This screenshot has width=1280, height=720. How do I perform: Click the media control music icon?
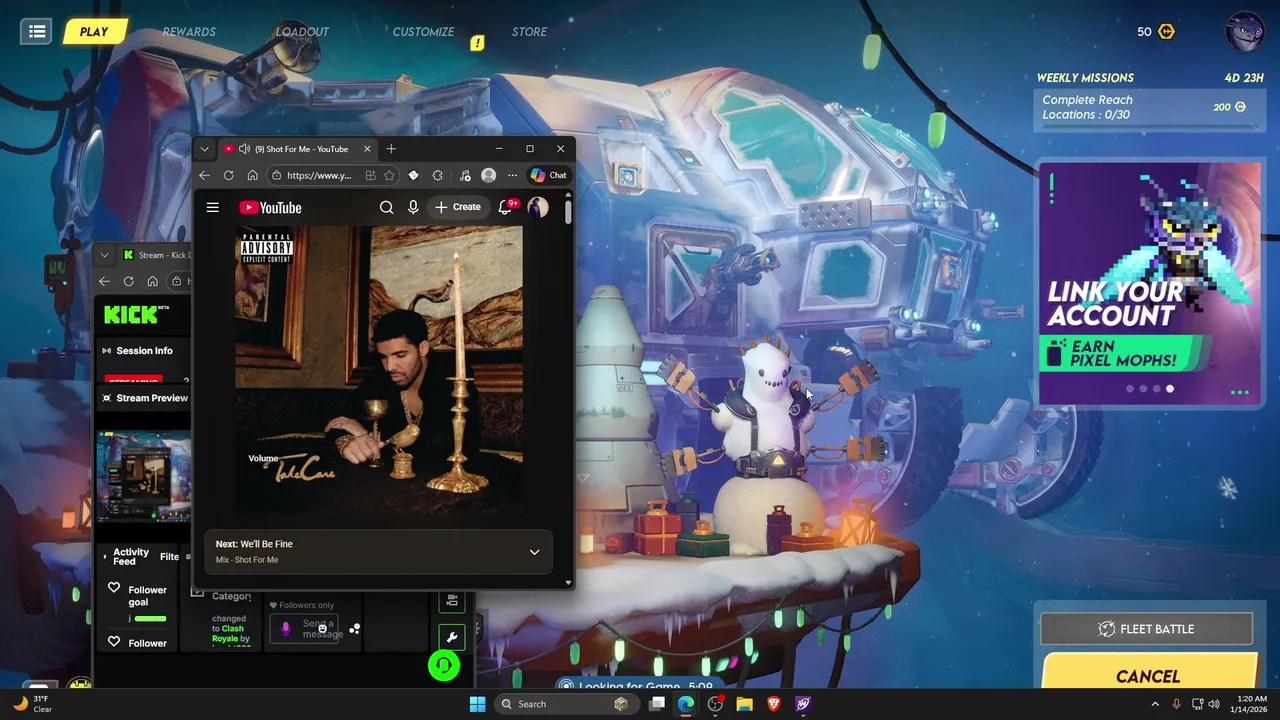pyautogui.click(x=465, y=175)
